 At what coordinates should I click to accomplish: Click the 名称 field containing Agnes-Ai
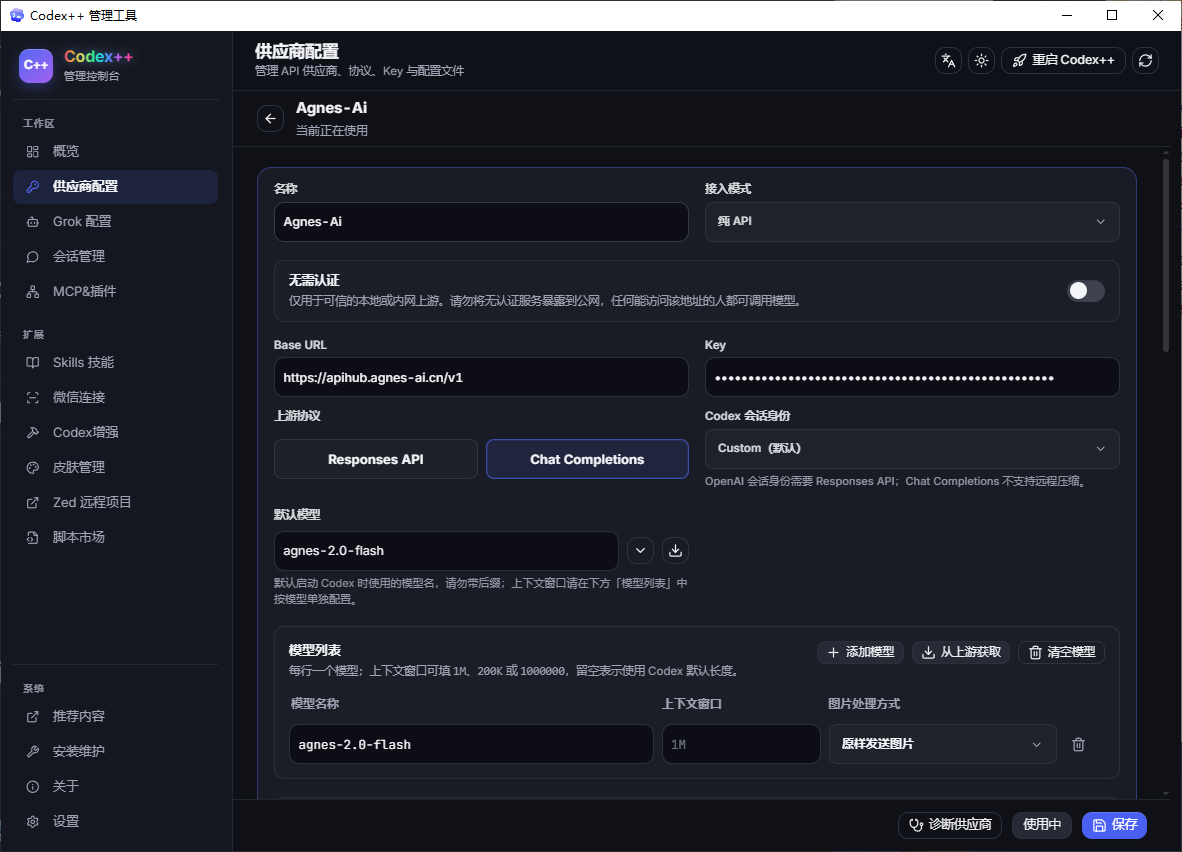481,222
